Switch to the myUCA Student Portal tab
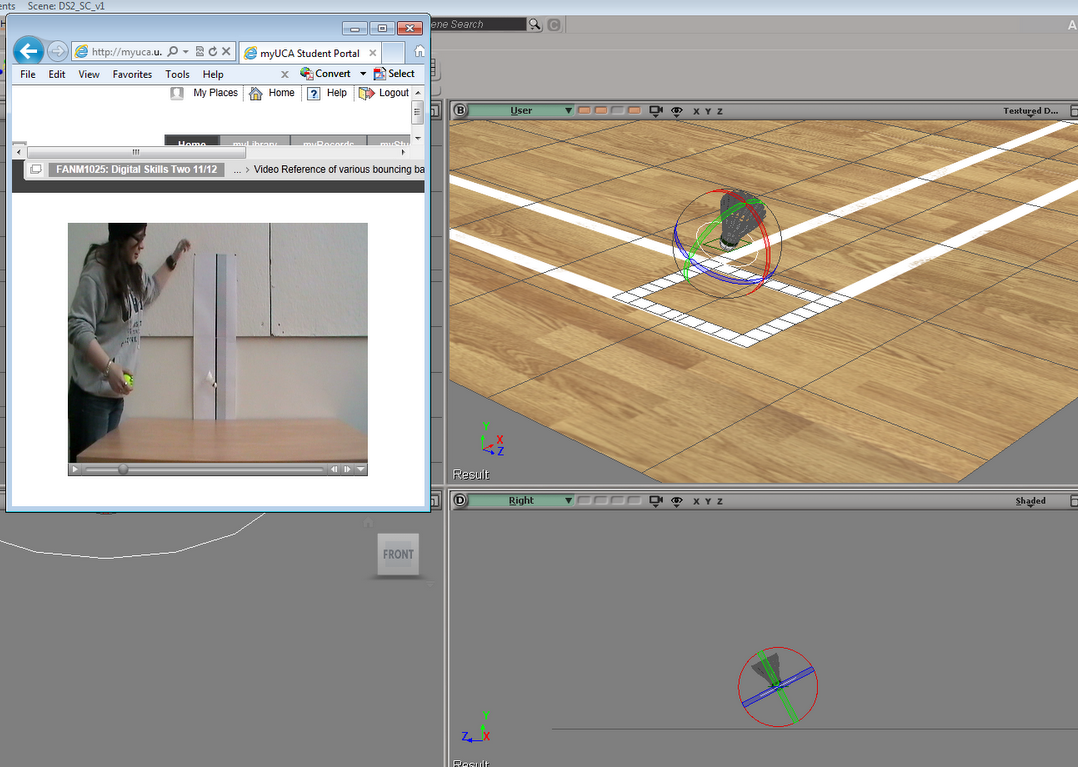 (308, 52)
